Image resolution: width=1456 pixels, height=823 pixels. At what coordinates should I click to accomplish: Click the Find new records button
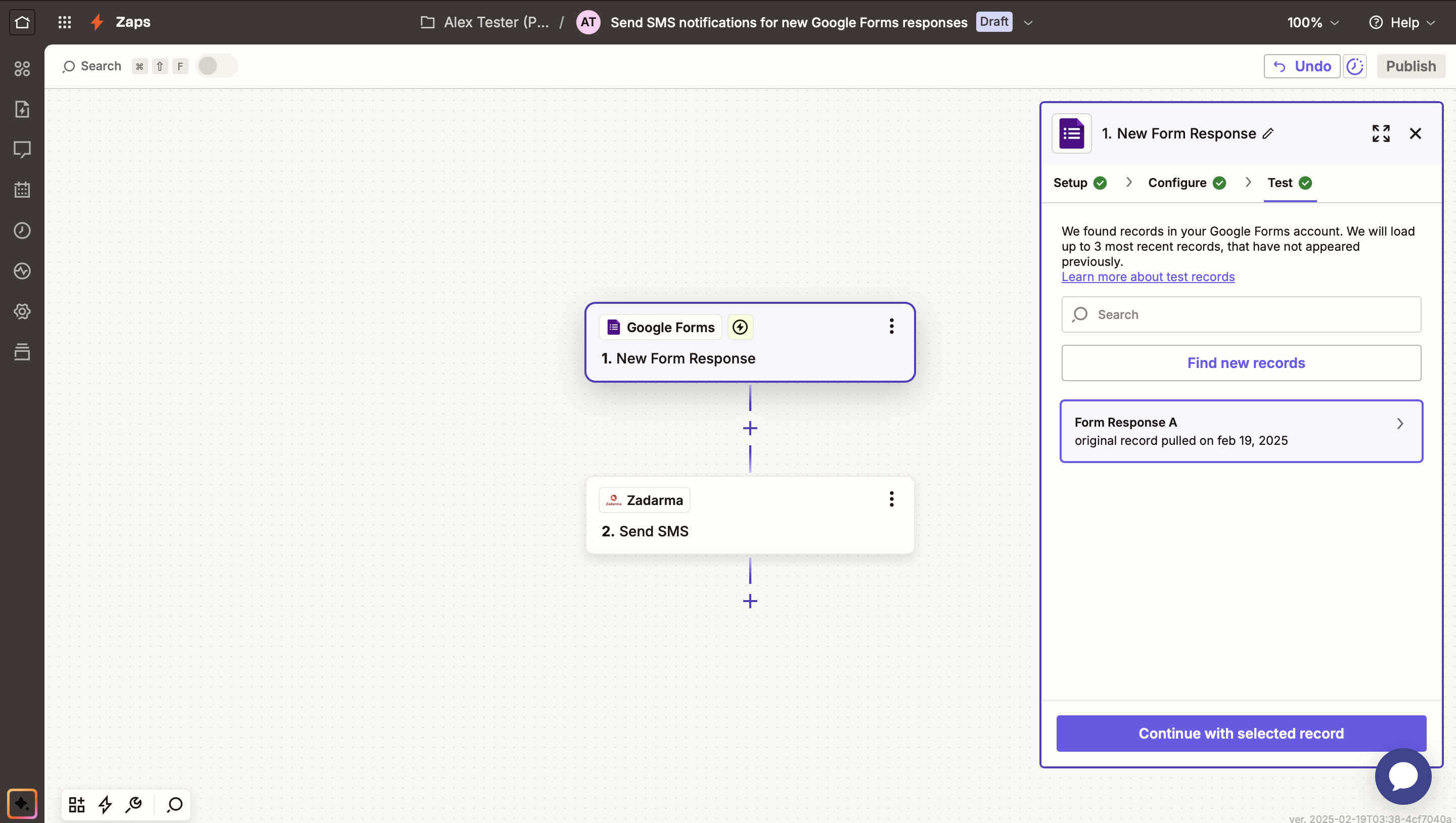pyautogui.click(x=1241, y=363)
